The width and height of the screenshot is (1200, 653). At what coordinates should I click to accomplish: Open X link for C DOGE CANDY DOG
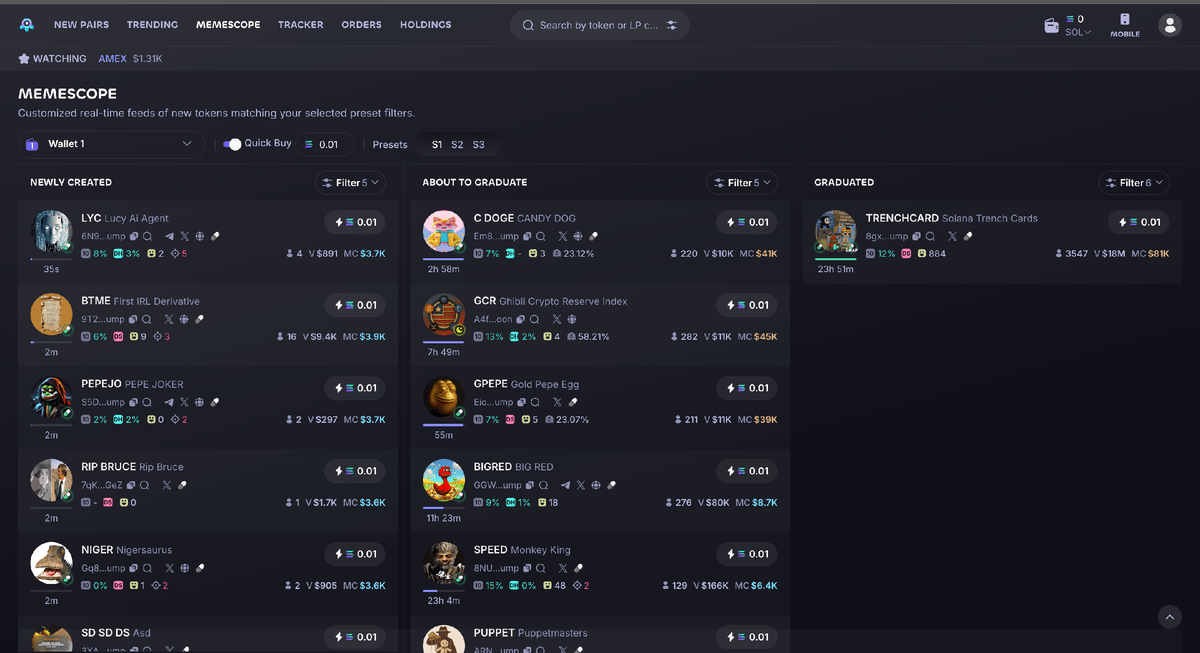click(x=562, y=236)
